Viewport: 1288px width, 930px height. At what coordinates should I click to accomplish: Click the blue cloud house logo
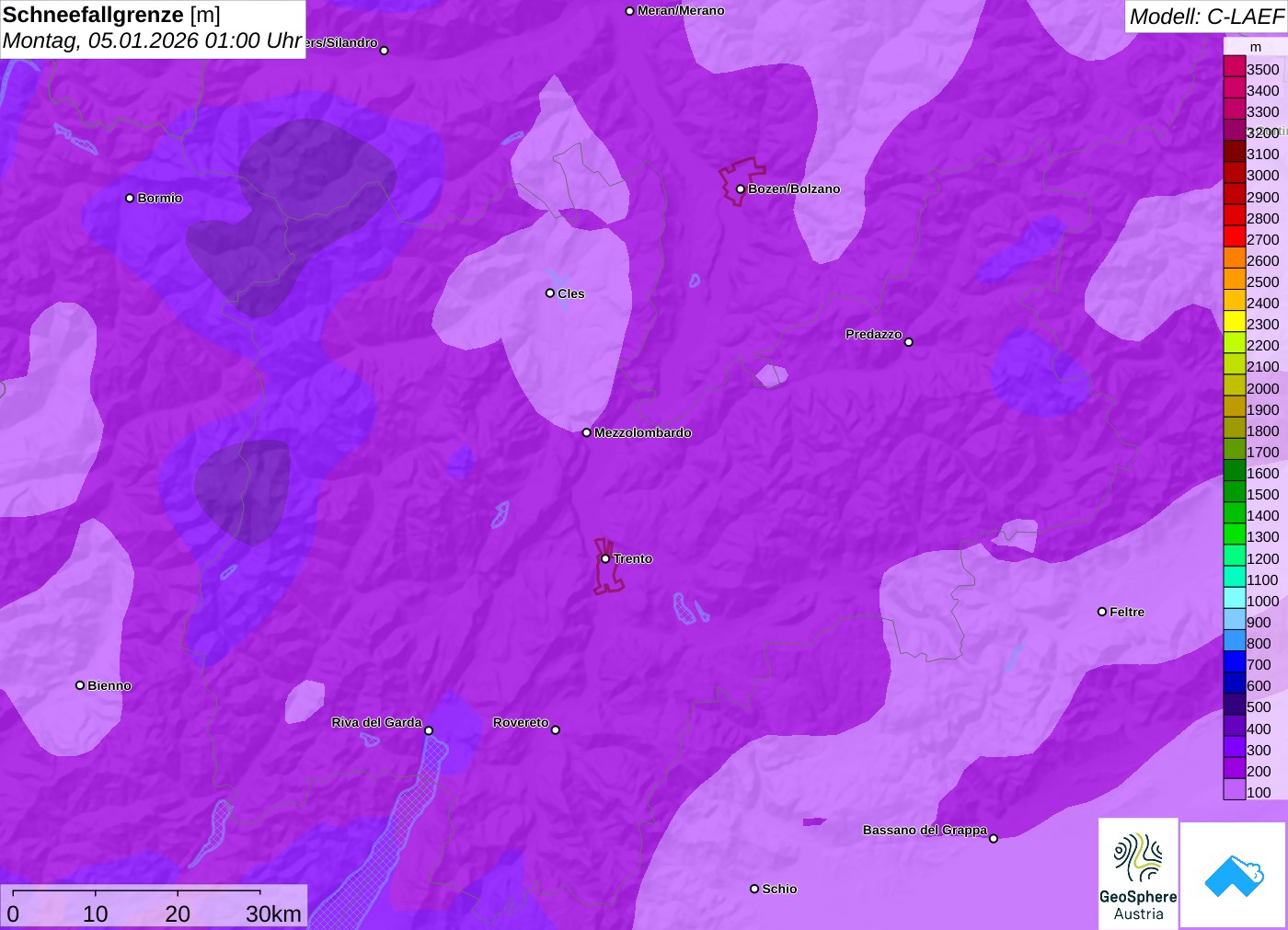[x=1234, y=875]
